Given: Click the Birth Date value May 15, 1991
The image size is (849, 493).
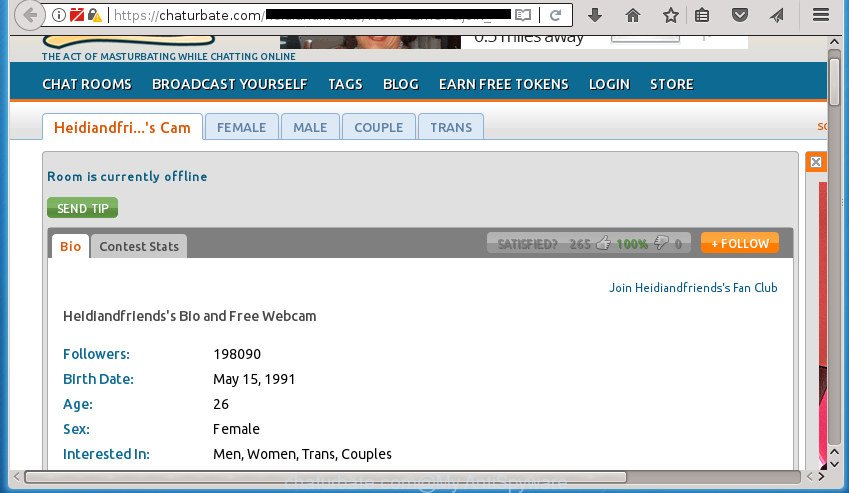Looking at the screenshot, I should (254, 379).
